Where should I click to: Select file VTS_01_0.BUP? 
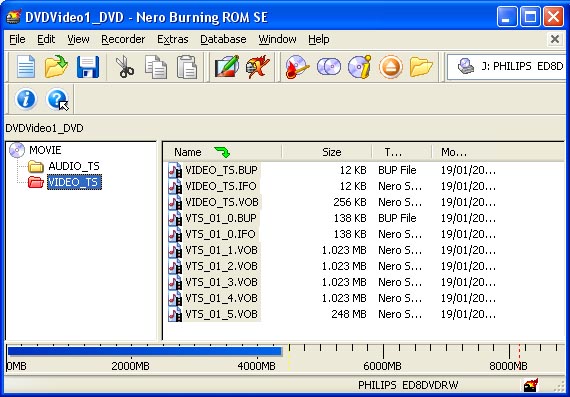(x=221, y=218)
